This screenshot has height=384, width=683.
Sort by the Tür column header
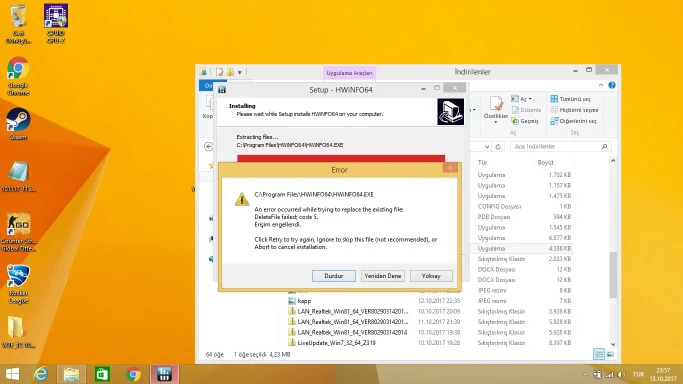[483, 162]
